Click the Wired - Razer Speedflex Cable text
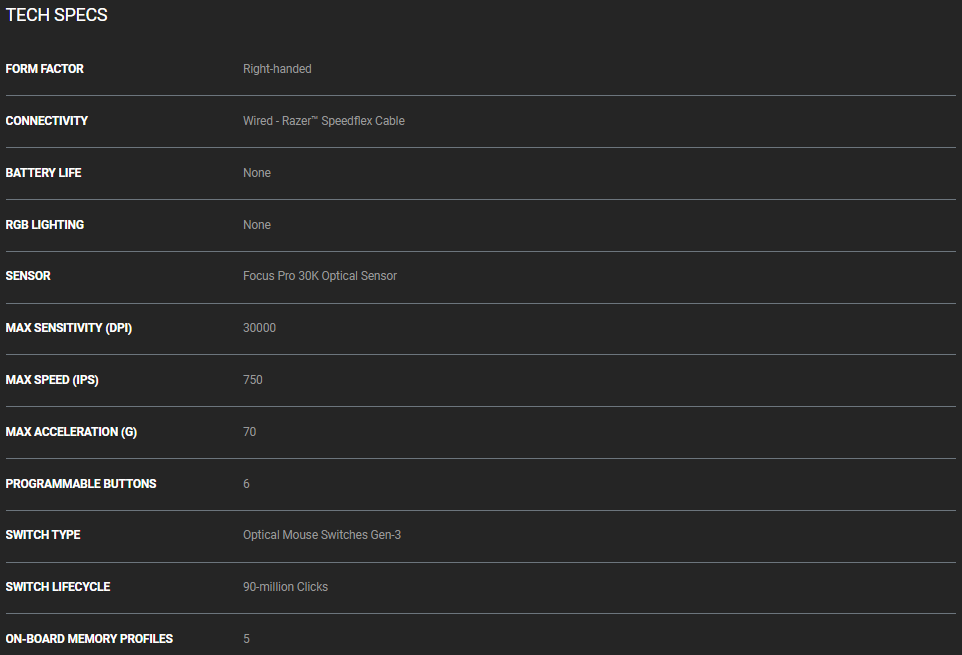This screenshot has width=962, height=655. tap(323, 121)
